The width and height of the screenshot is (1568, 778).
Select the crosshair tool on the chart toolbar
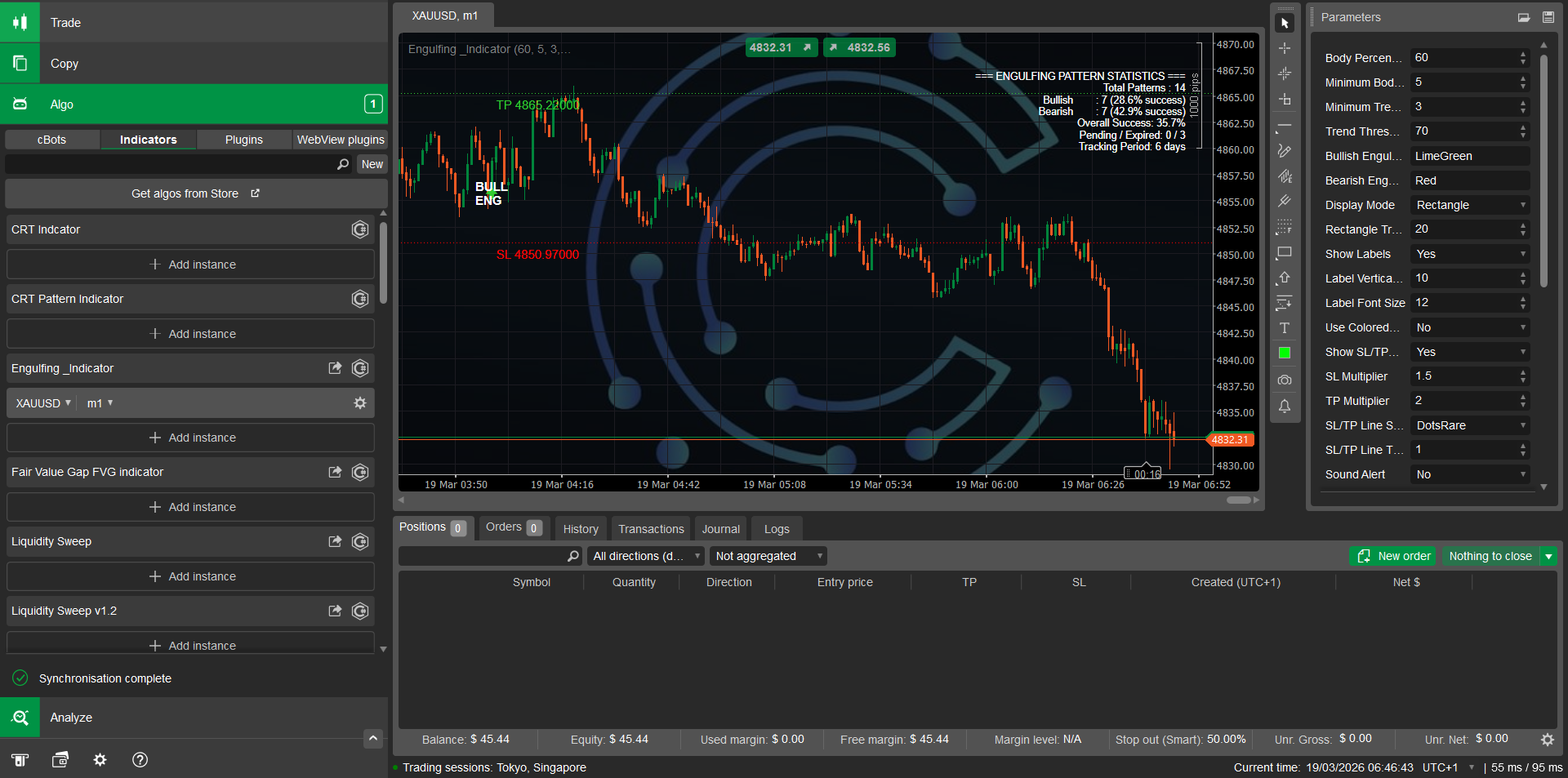click(1285, 47)
